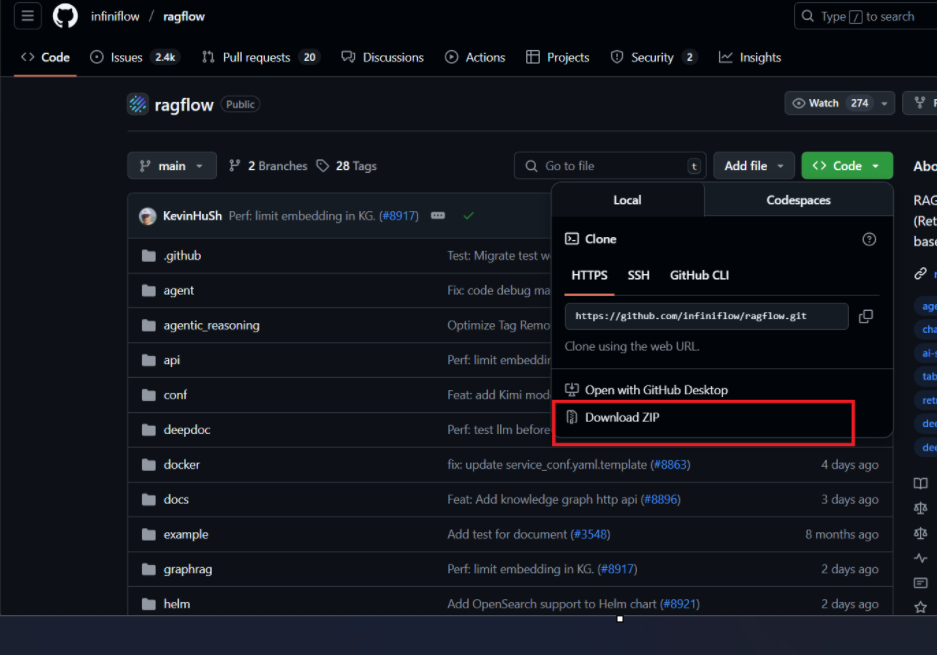Select the HTTPS clone option
Viewport: 937px width, 655px height.
[589, 276]
